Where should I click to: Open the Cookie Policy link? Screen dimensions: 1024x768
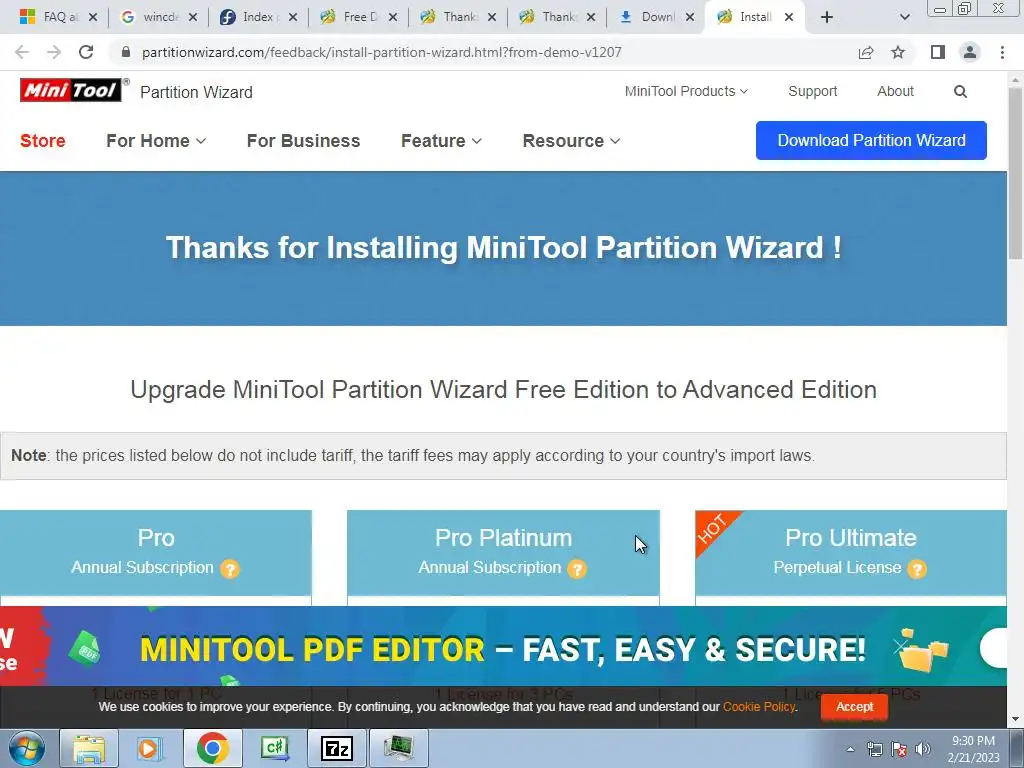tap(759, 707)
